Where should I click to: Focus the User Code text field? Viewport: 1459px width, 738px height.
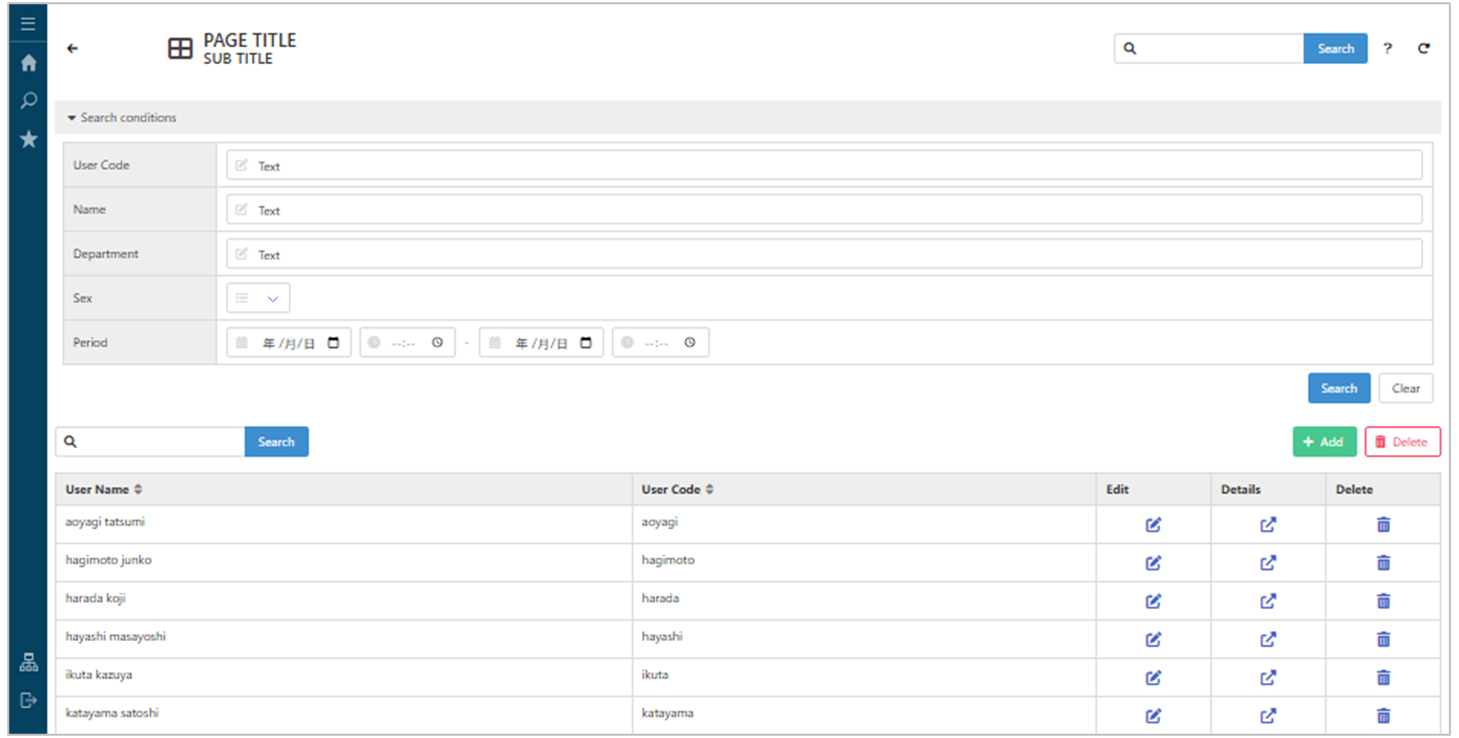pos(824,166)
